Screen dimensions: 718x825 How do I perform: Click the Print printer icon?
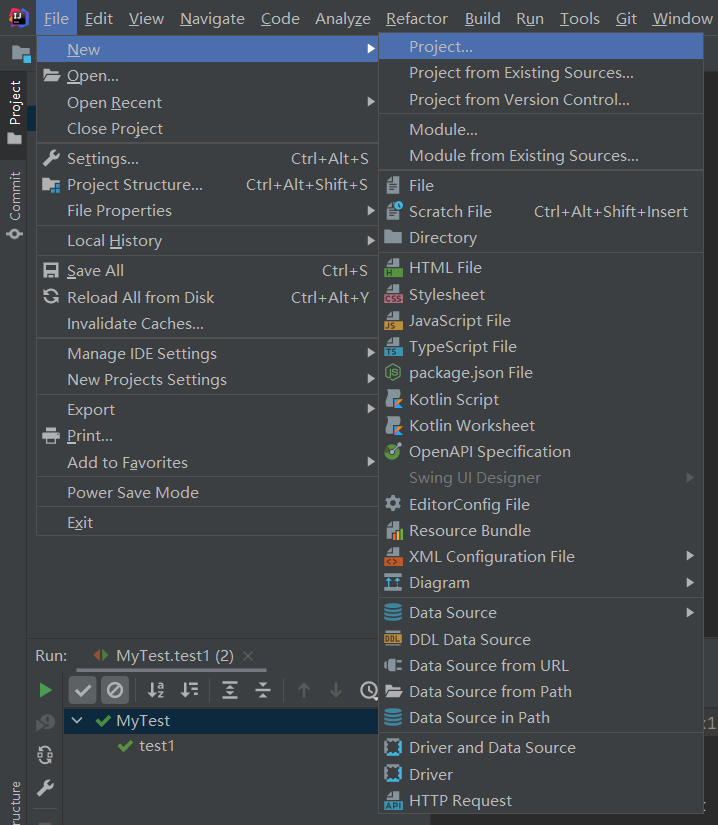point(51,436)
